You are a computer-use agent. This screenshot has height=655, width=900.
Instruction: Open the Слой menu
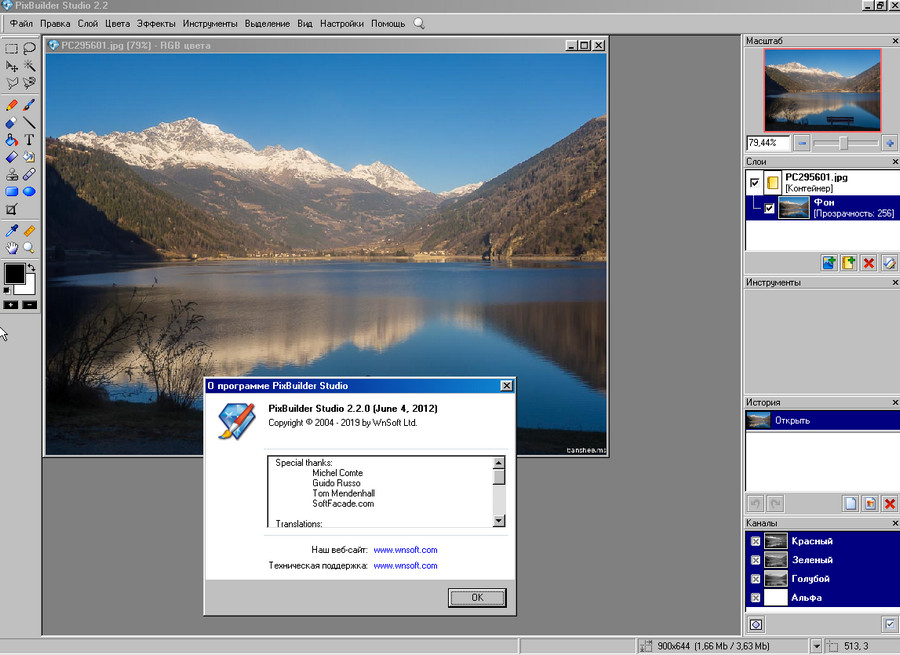[x=88, y=24]
